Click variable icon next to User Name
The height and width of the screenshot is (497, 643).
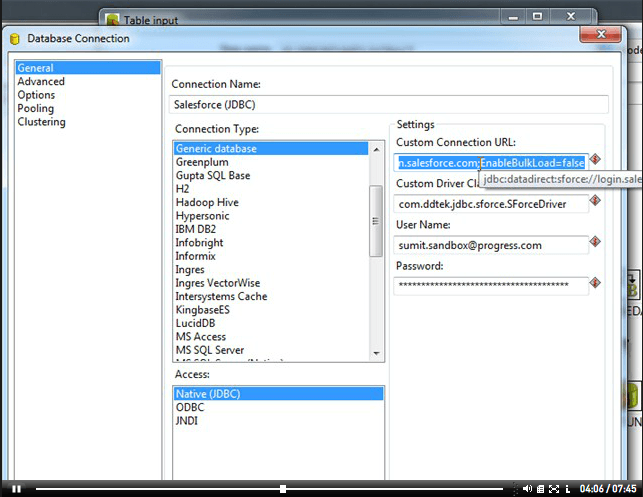(x=595, y=243)
